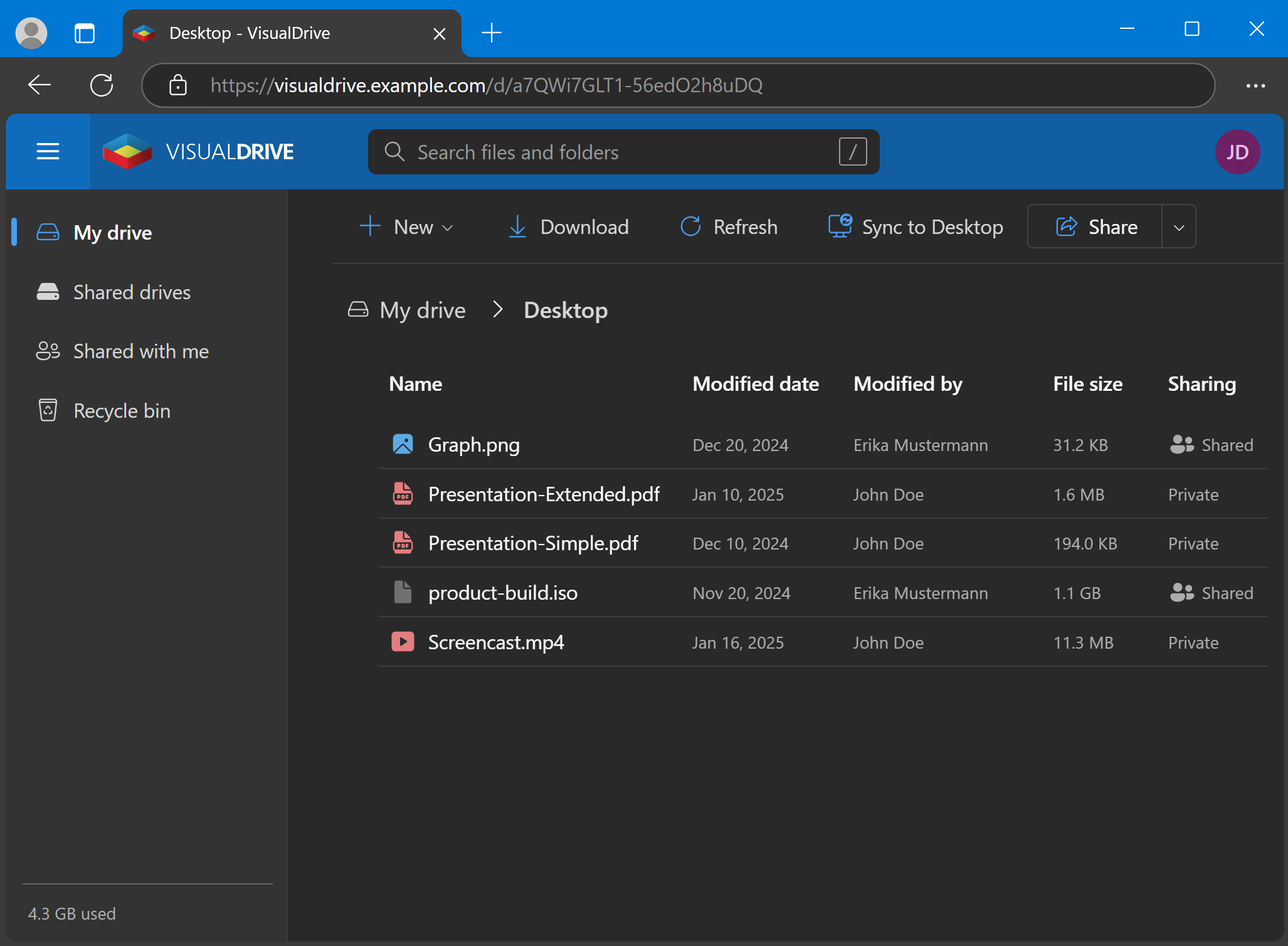Screen dimensions: 1288x946
Task: Navigate to My drive via breadcrumb link
Action: 422,309
